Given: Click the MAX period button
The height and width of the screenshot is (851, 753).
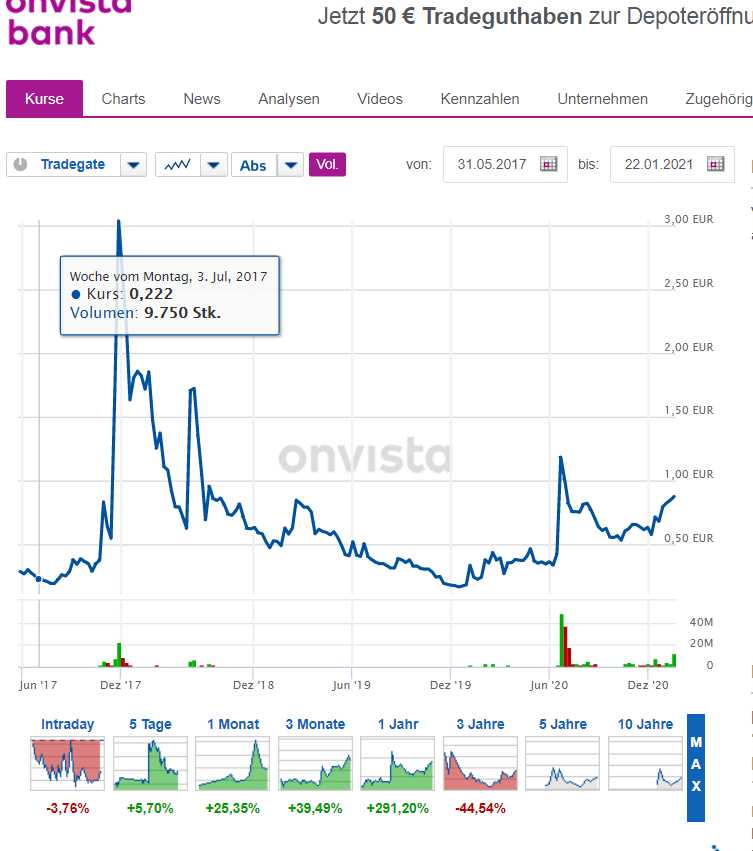Looking at the screenshot, I should click(696, 767).
